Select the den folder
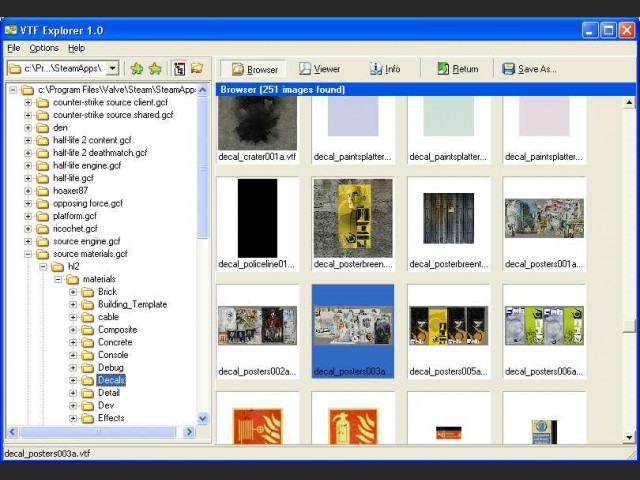The height and width of the screenshot is (480, 640). pyautogui.click(x=60, y=128)
